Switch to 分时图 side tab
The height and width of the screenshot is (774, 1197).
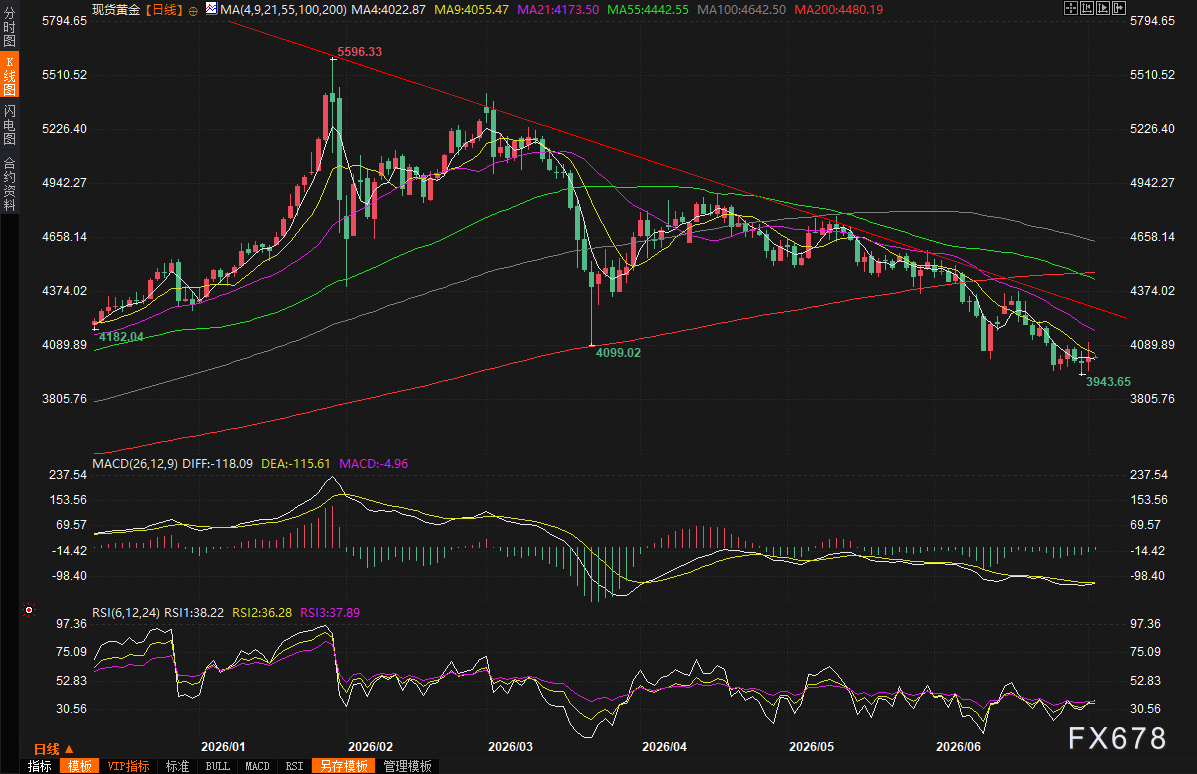pyautogui.click(x=10, y=26)
